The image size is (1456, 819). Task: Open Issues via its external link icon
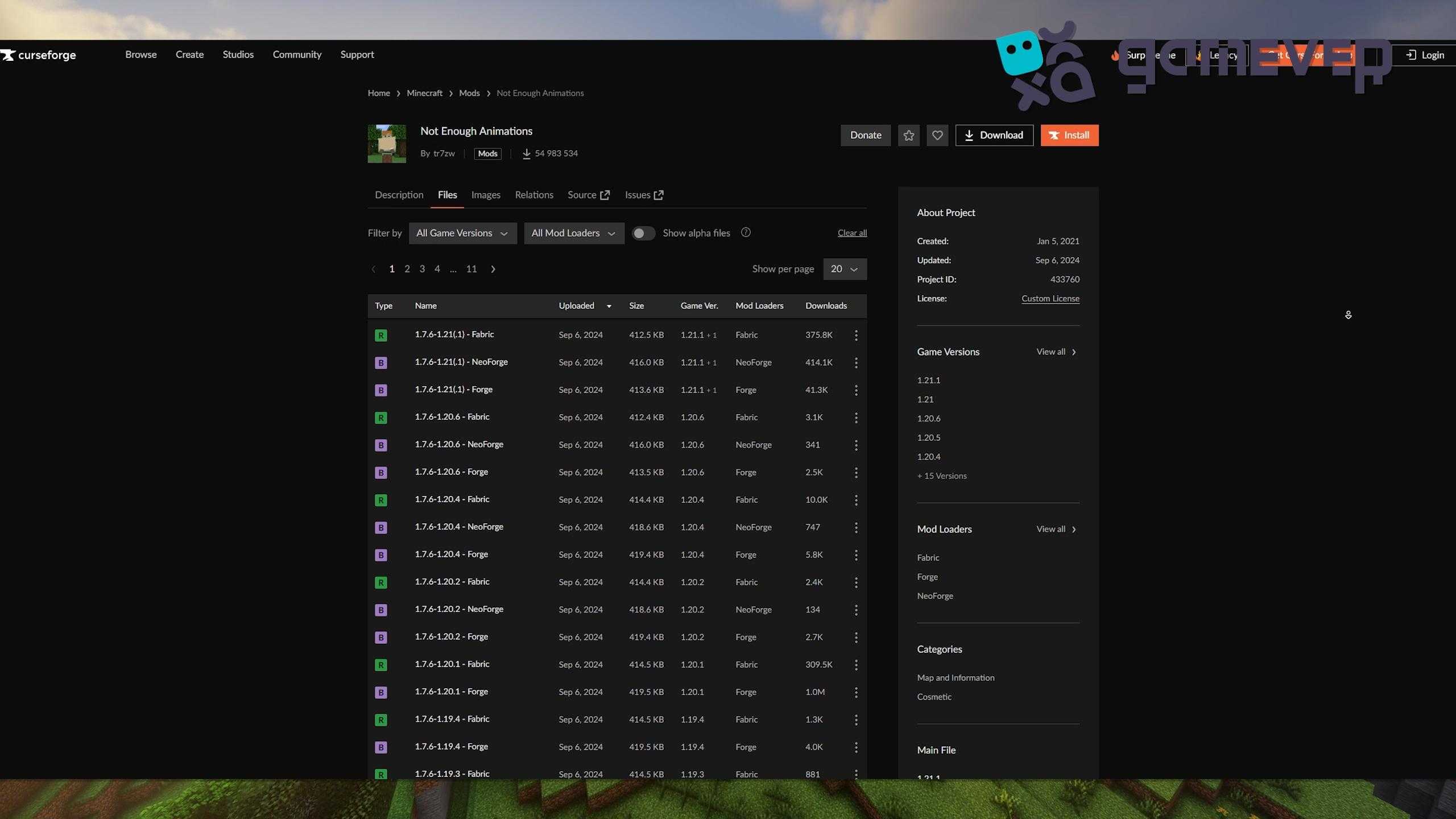click(659, 195)
